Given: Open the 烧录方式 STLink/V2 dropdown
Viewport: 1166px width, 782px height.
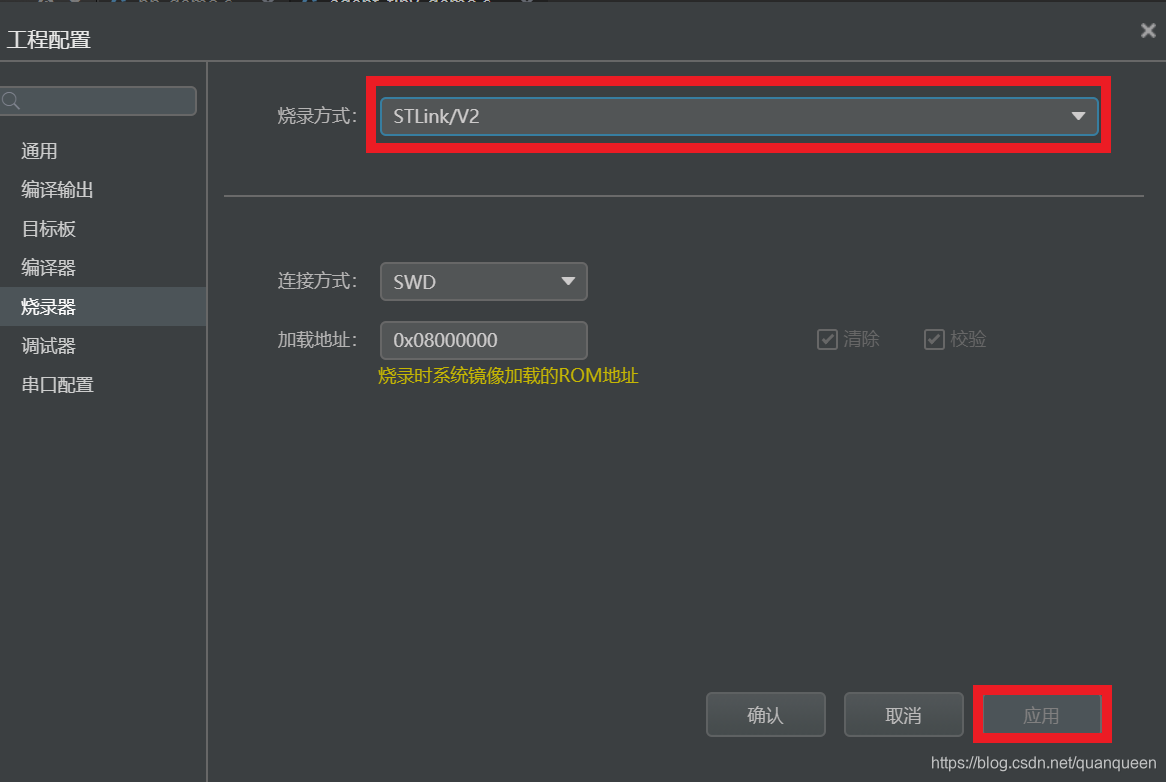Looking at the screenshot, I should [x=738, y=116].
